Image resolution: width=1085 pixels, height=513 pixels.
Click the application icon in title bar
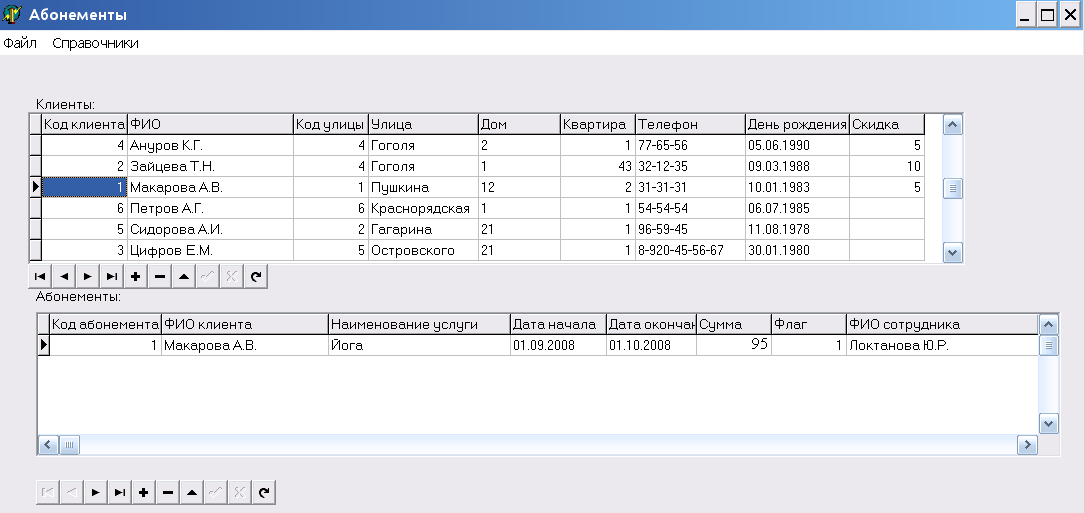point(12,14)
